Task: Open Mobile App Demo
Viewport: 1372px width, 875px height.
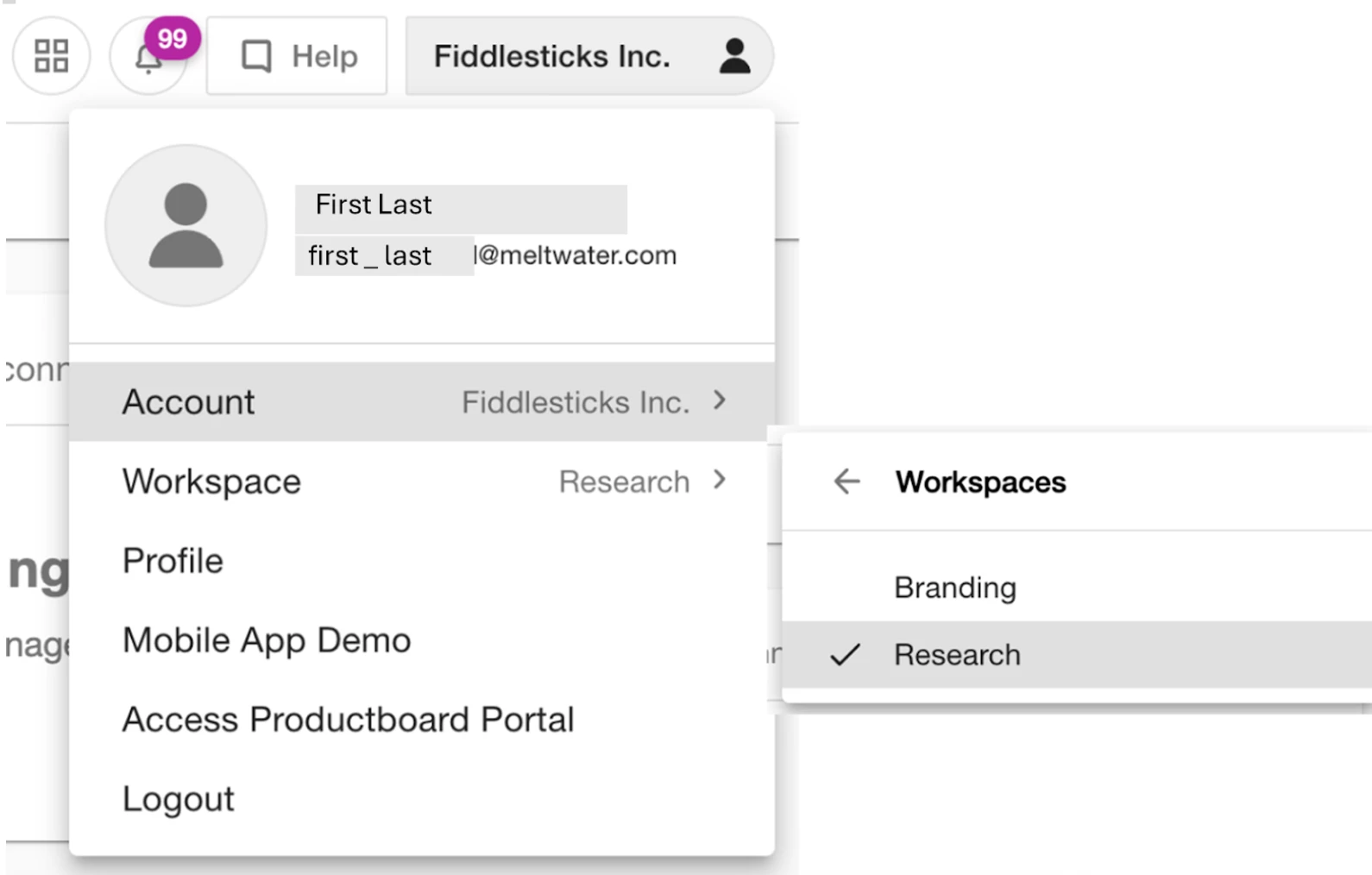Action: click(267, 640)
